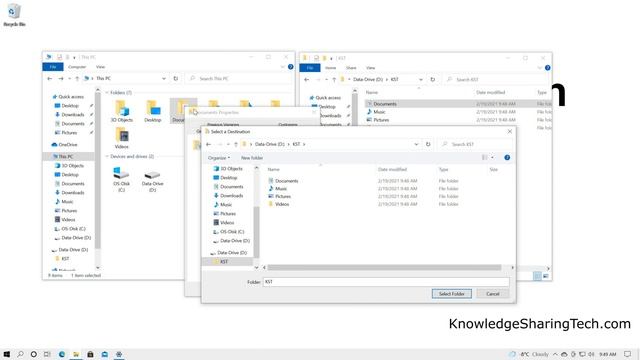Open Cortana from taskbar

33,354
